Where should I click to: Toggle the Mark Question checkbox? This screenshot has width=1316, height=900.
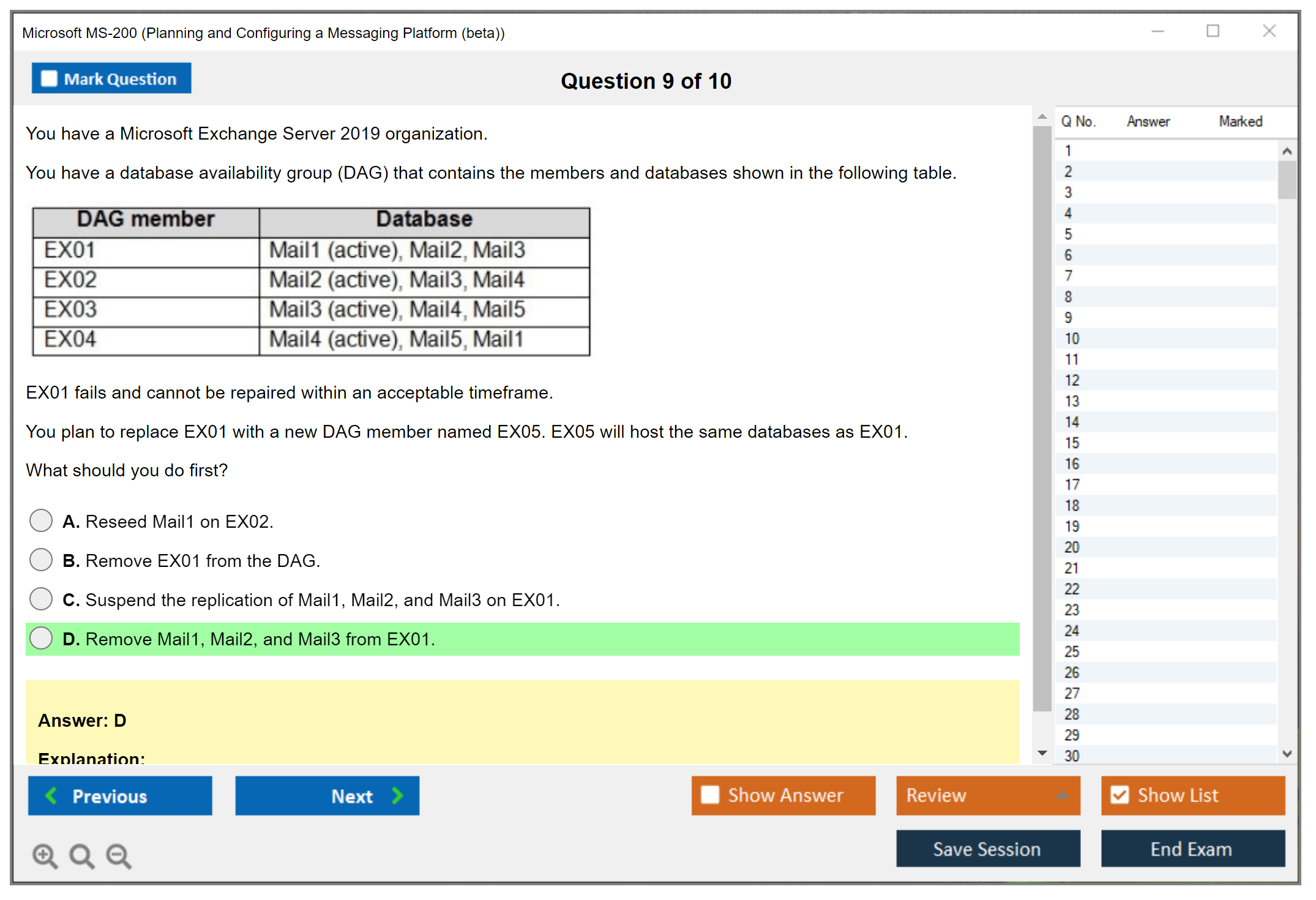click(49, 79)
